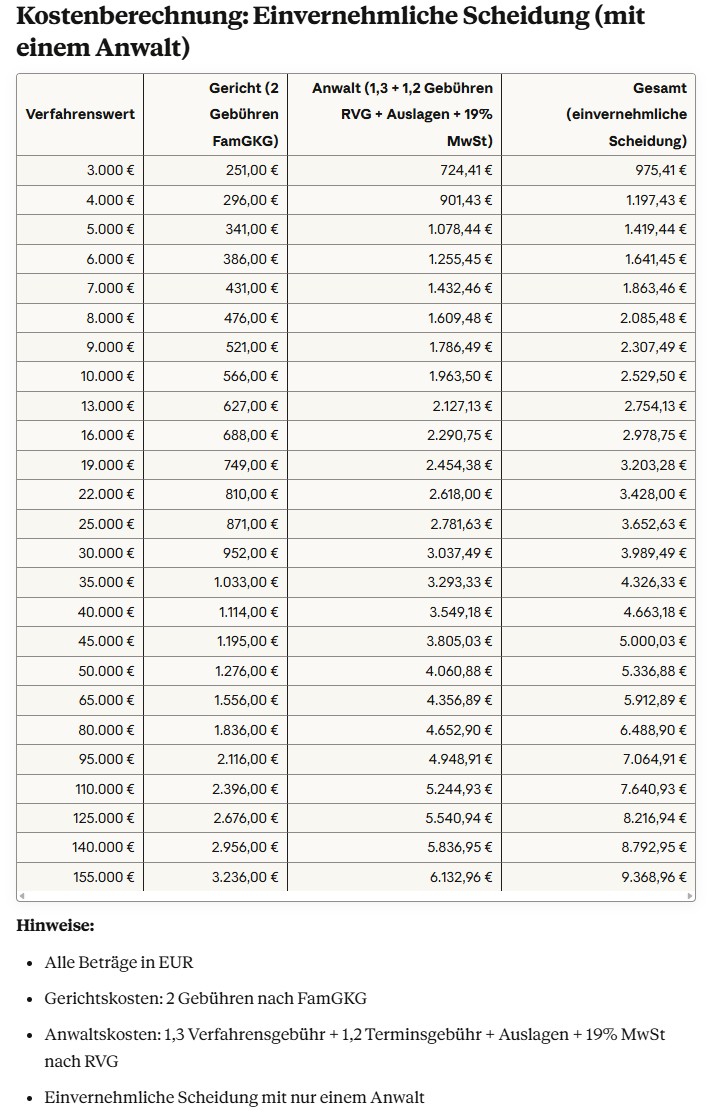Click the "Einvernehmliche Scheidung mit nur einem Anwalt" note
Image resolution: width=714 pixels, height=1115 pixels.
[x=234, y=1097]
